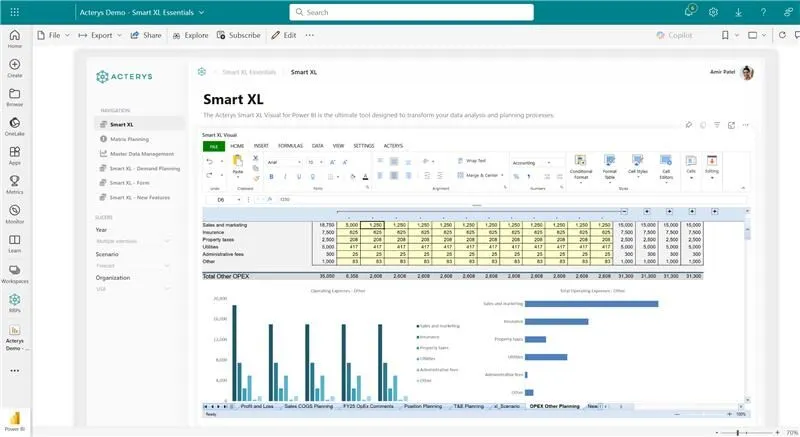Switch to the FORMULAS ribbon tab
Image resolution: width=800 pixels, height=437 pixels.
pyautogui.click(x=290, y=145)
